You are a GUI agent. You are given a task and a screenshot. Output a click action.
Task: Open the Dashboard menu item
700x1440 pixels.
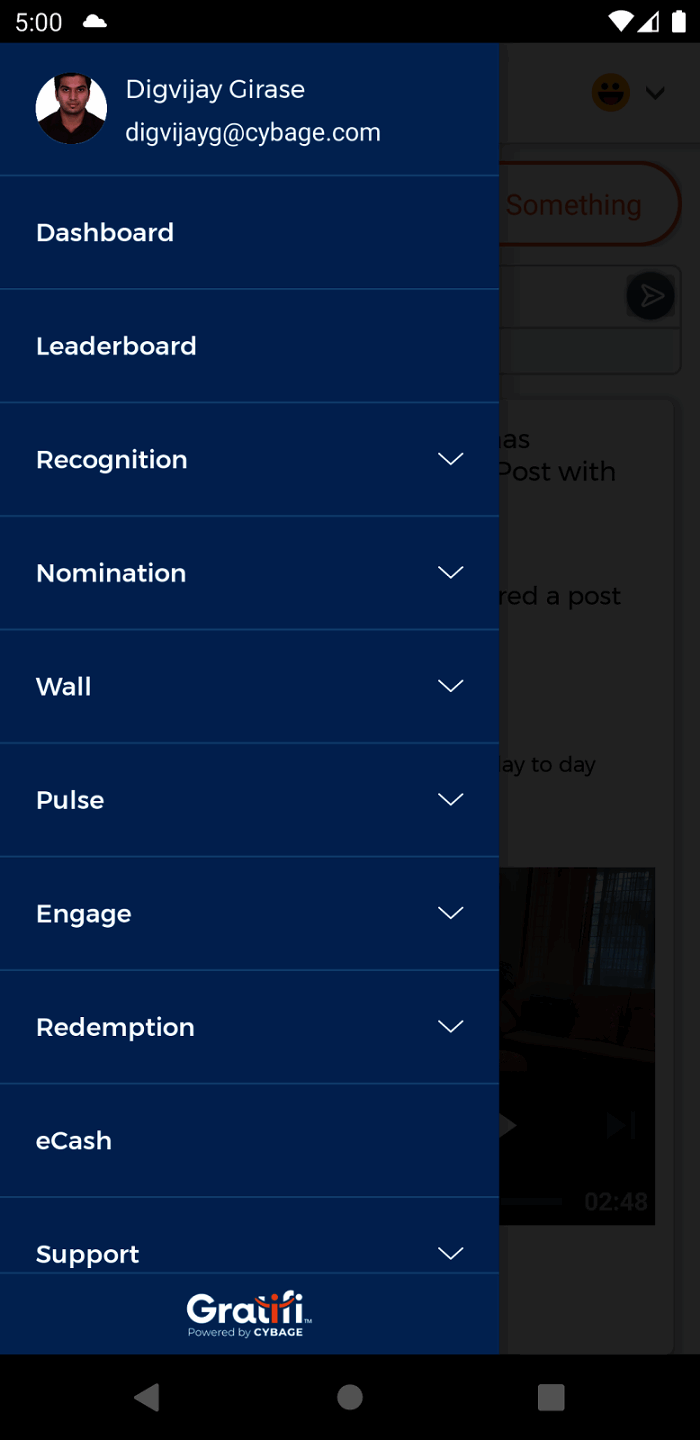pyautogui.click(x=105, y=233)
